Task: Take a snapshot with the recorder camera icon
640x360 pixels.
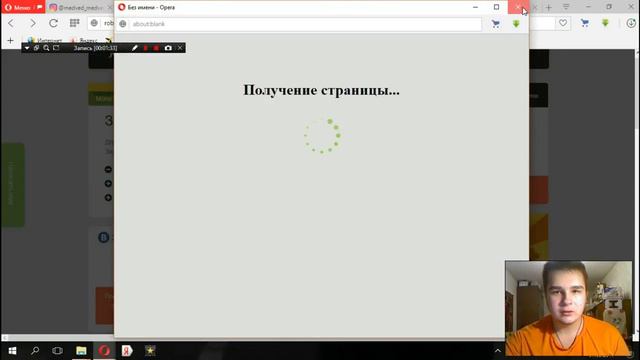Action: [168, 48]
